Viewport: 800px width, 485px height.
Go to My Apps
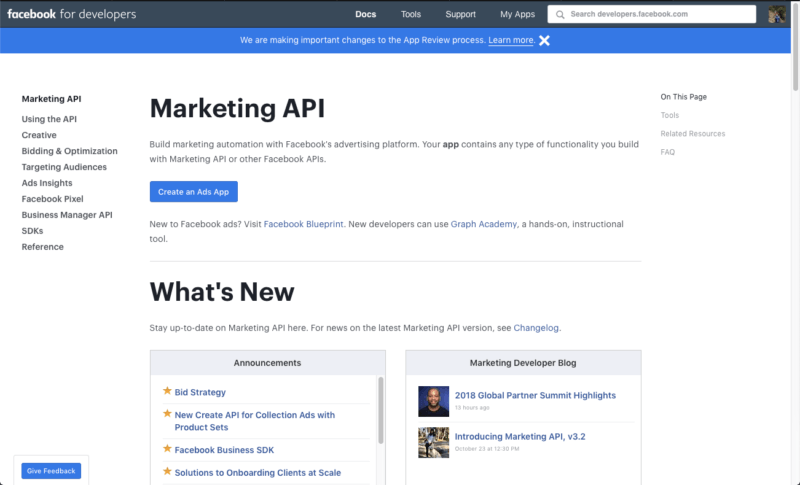click(x=517, y=15)
